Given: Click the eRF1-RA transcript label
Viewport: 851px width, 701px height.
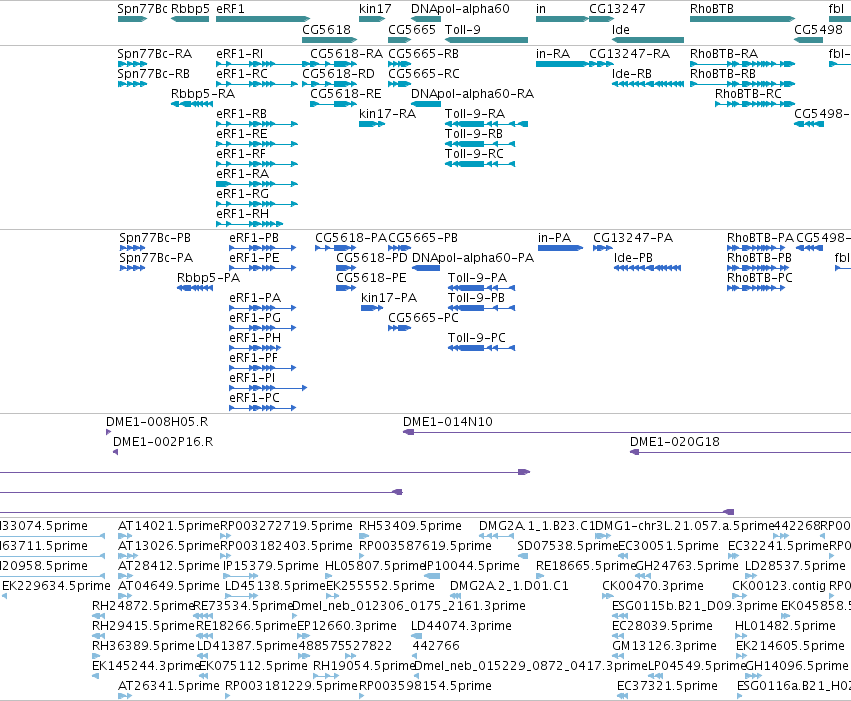Looking at the screenshot, I should point(242,174).
